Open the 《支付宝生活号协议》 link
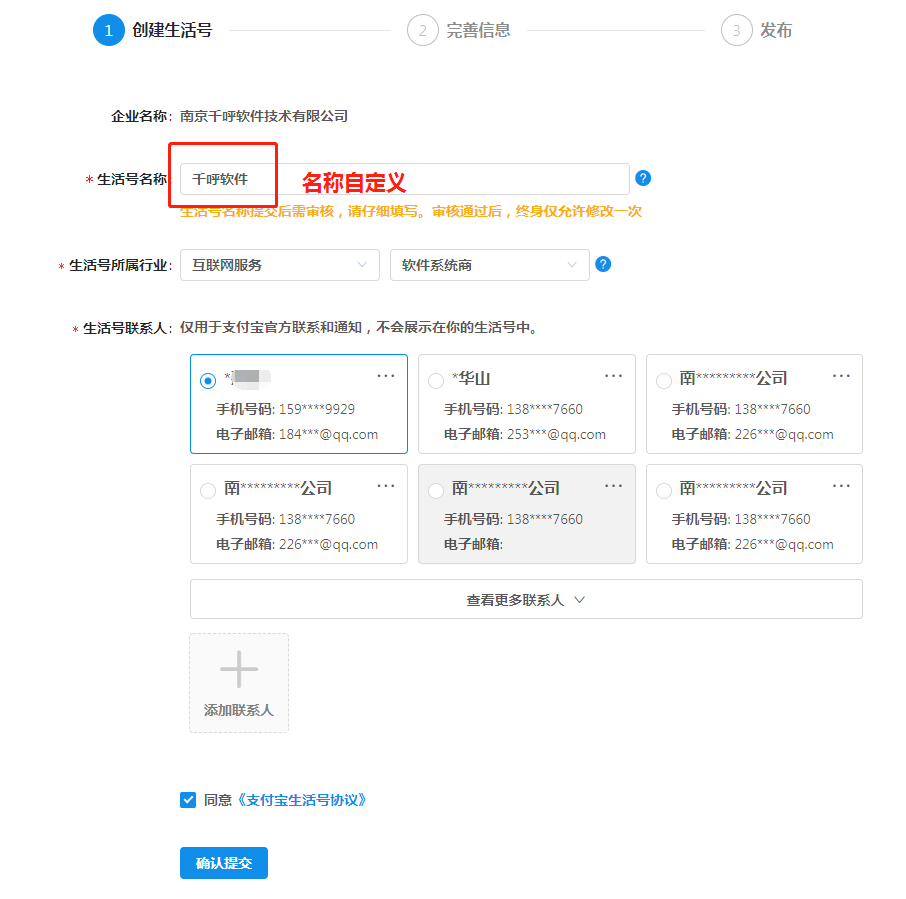906x899 pixels. coord(302,800)
